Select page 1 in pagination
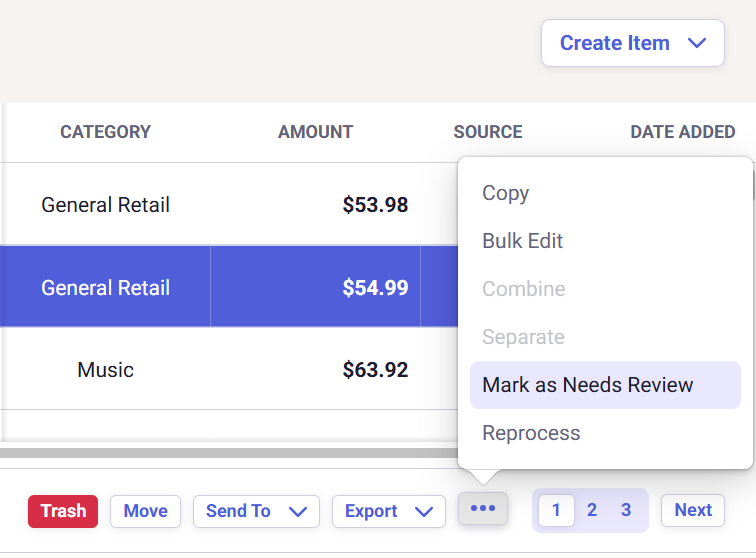The height and width of the screenshot is (558, 756). coord(556,510)
